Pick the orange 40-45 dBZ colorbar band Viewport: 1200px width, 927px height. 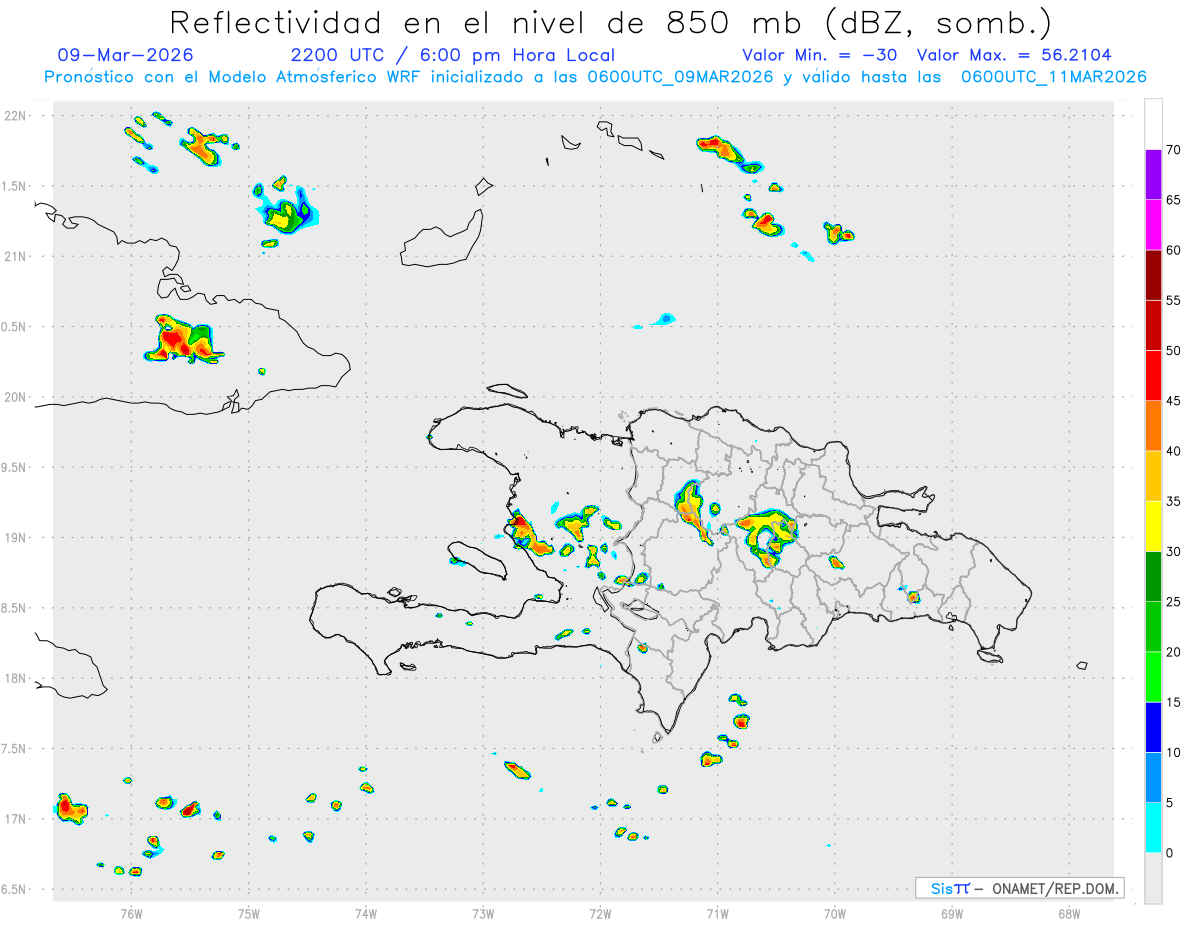point(1153,426)
